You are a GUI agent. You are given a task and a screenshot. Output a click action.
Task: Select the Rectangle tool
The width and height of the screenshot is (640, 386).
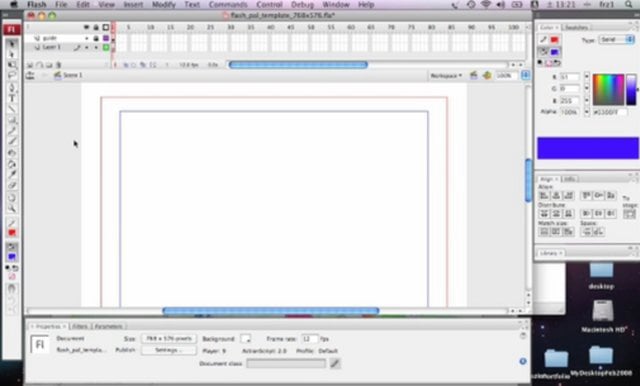click(x=12, y=120)
